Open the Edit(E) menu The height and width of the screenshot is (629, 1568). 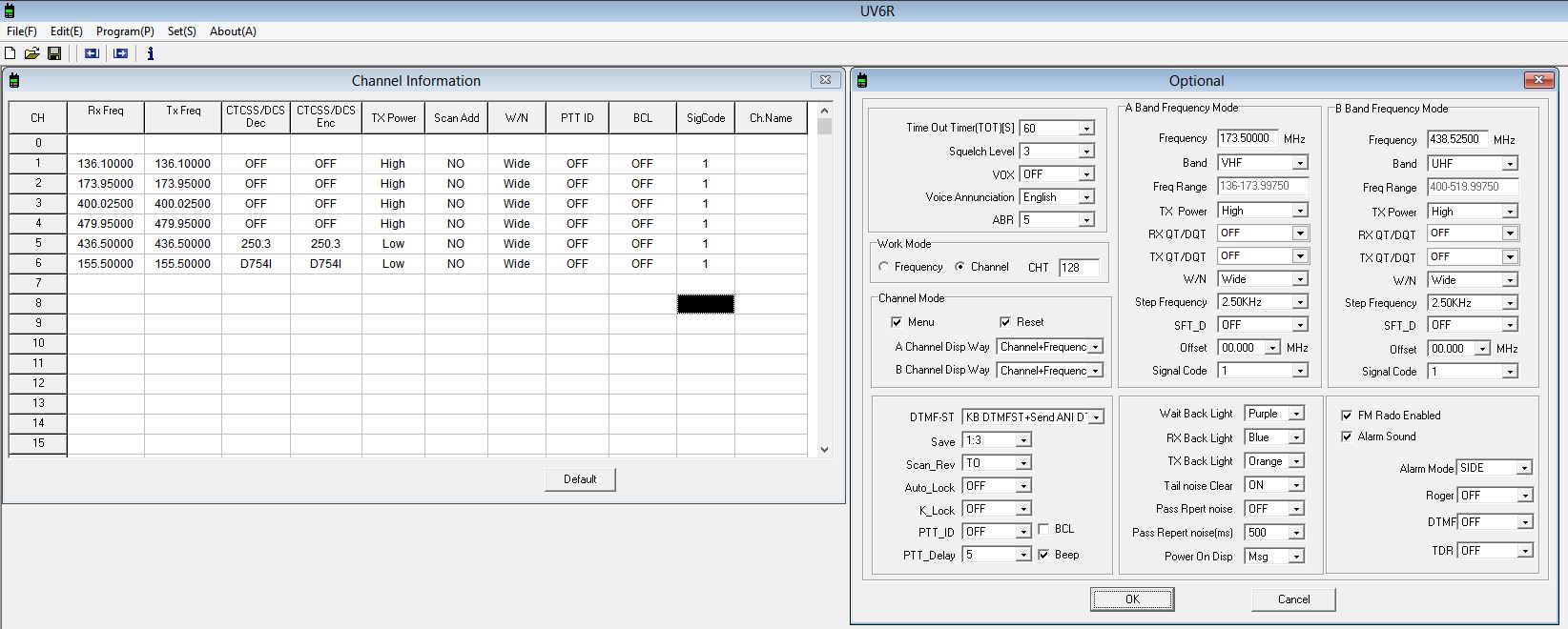coord(67,31)
